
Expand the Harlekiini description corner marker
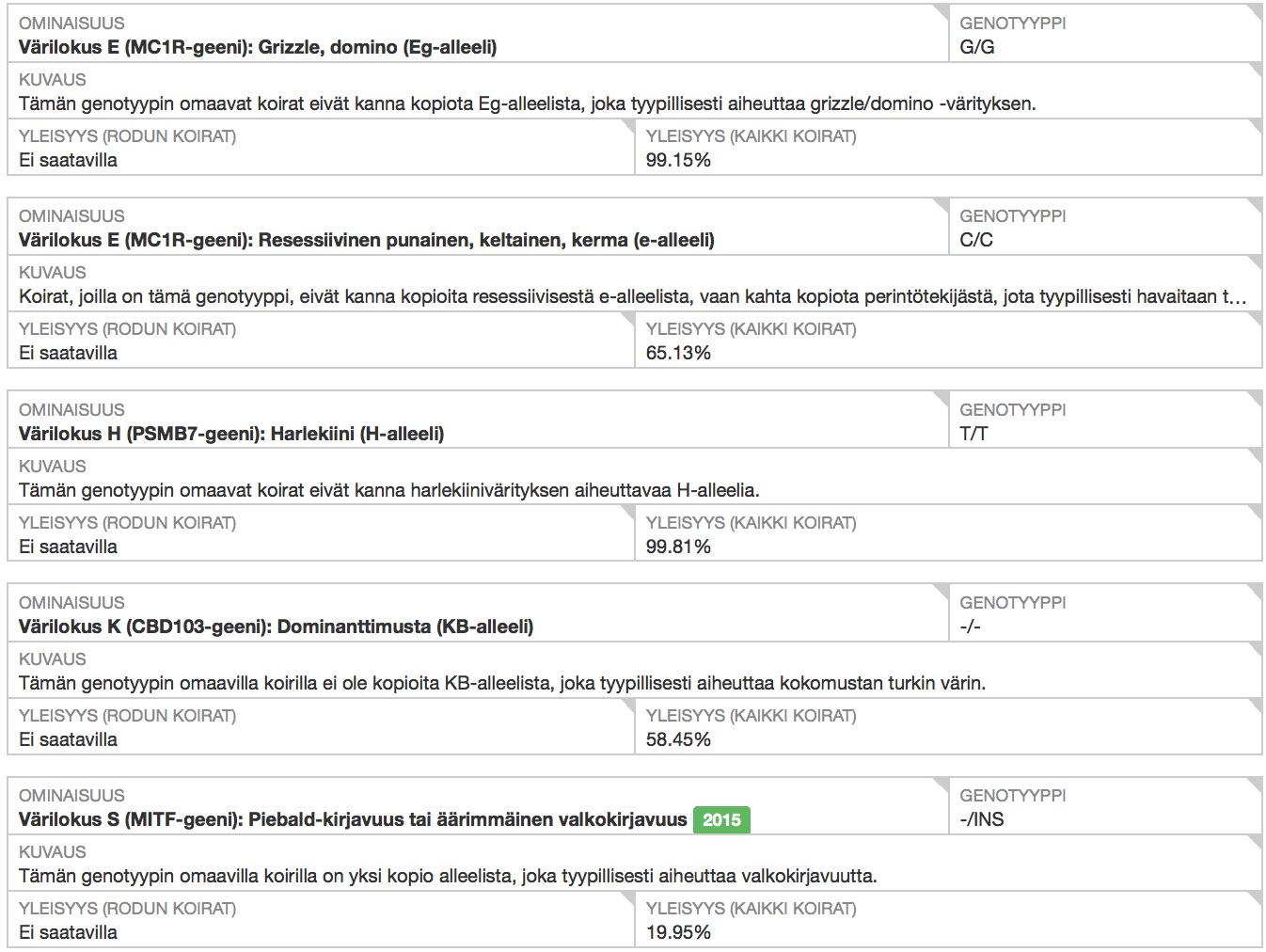pos(1254,455)
